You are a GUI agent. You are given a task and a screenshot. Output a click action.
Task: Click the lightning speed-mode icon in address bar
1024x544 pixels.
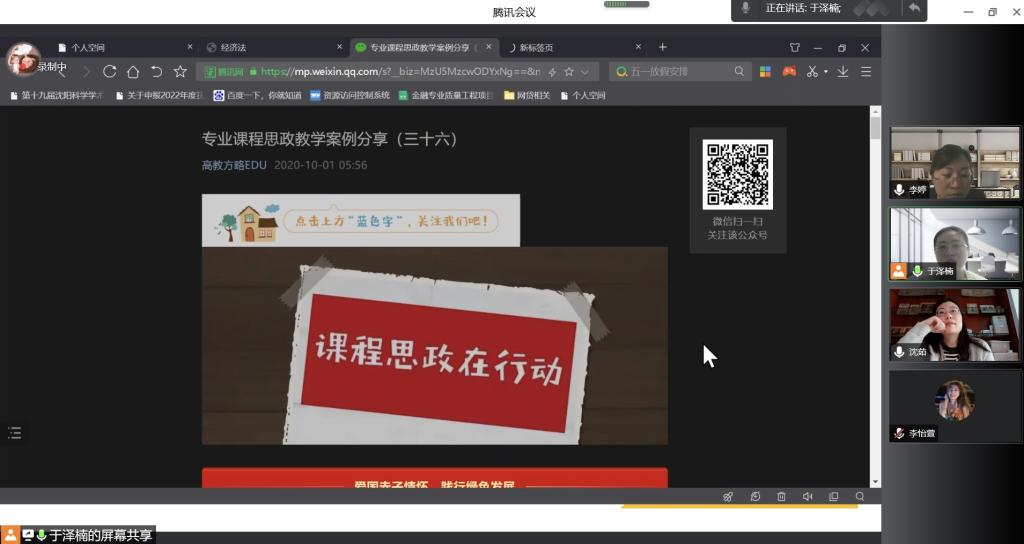coord(552,72)
